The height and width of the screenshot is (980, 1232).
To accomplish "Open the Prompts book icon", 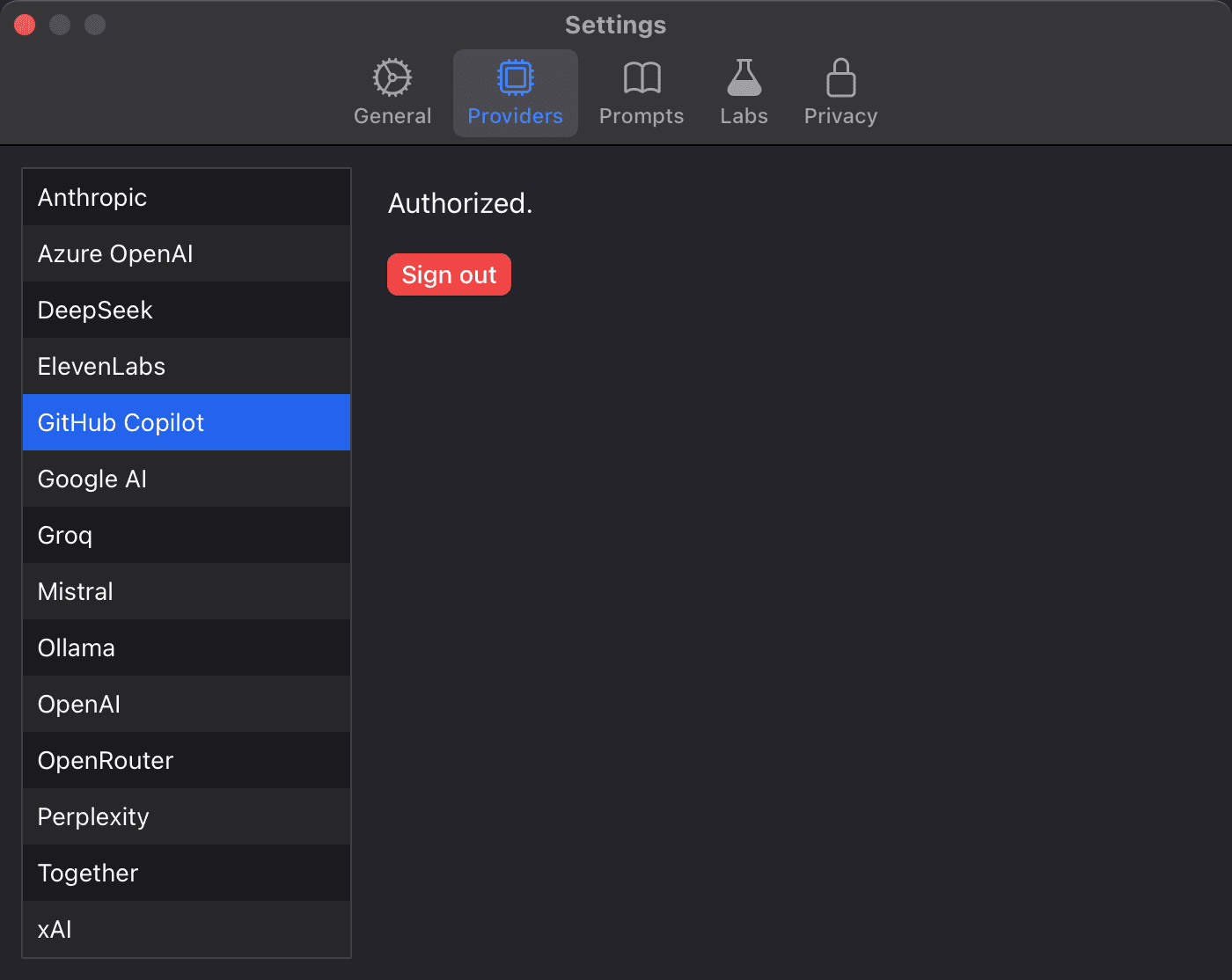I will click(x=642, y=78).
